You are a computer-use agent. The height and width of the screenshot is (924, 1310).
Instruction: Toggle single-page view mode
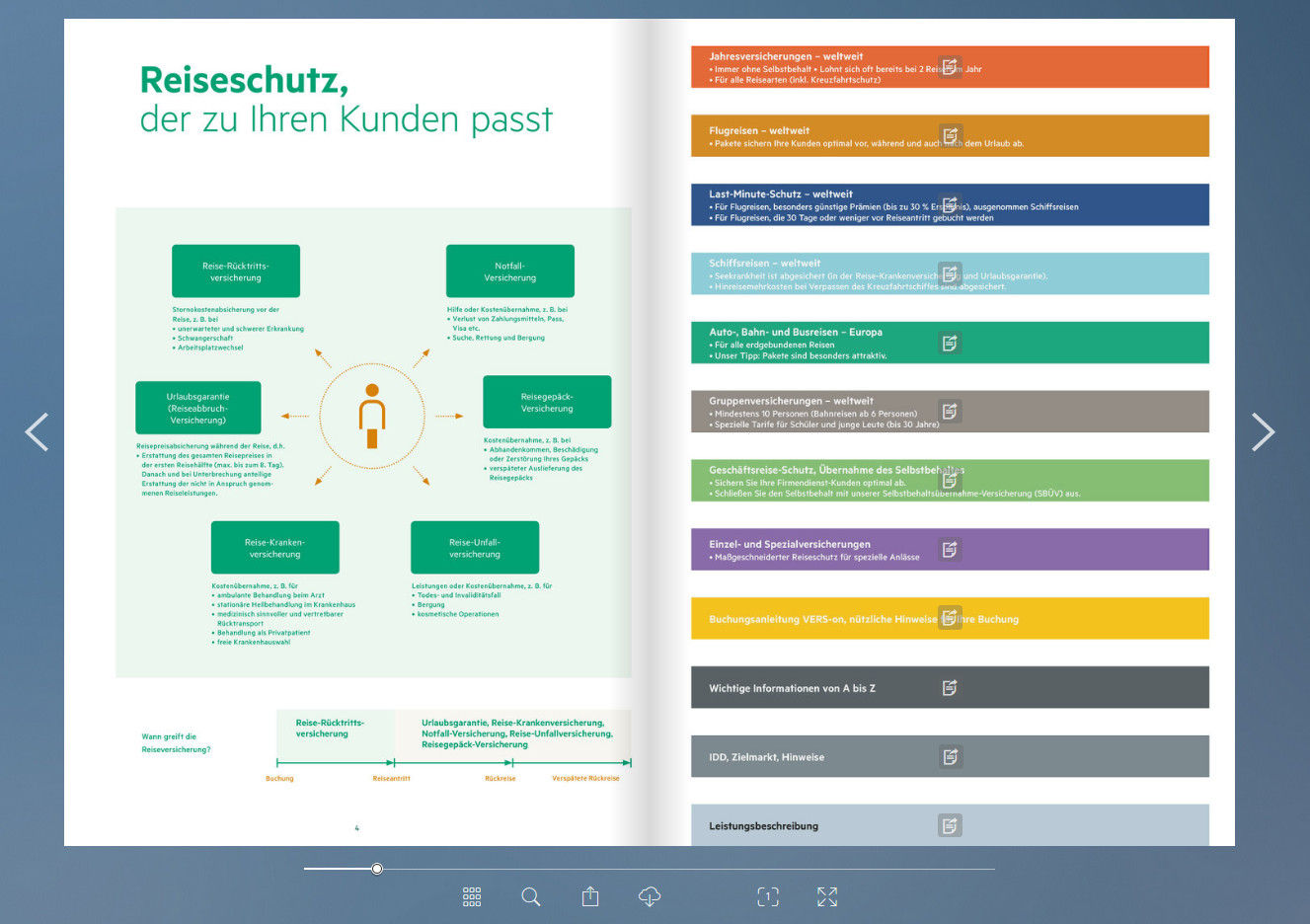[768, 896]
